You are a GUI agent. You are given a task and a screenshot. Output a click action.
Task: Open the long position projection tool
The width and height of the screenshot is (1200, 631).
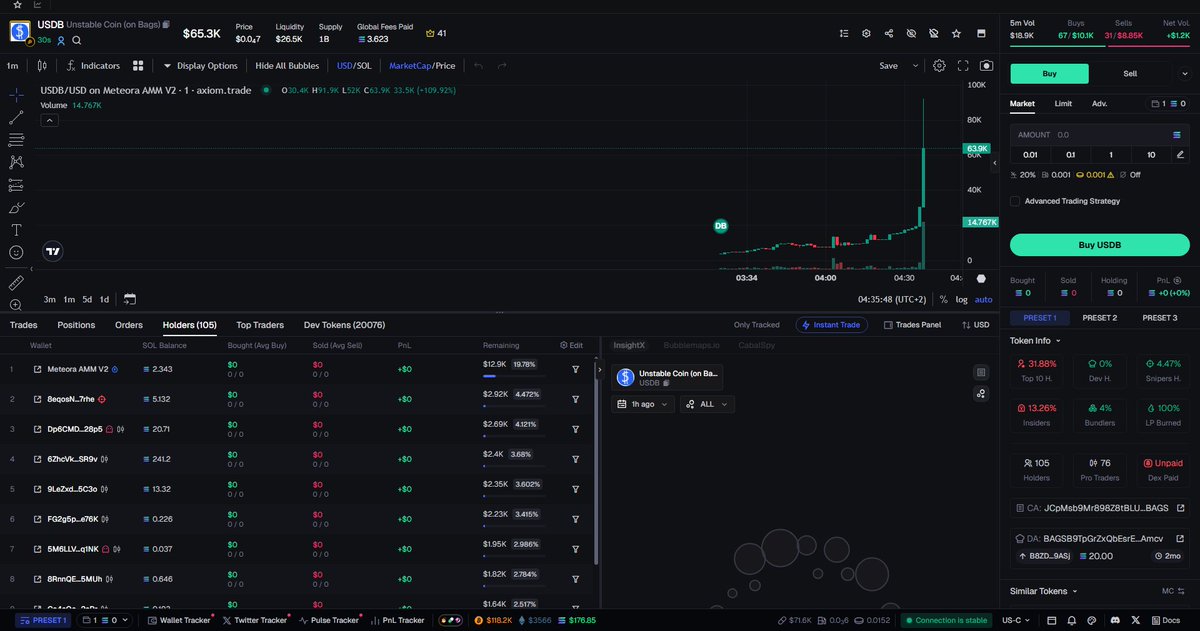click(17, 185)
